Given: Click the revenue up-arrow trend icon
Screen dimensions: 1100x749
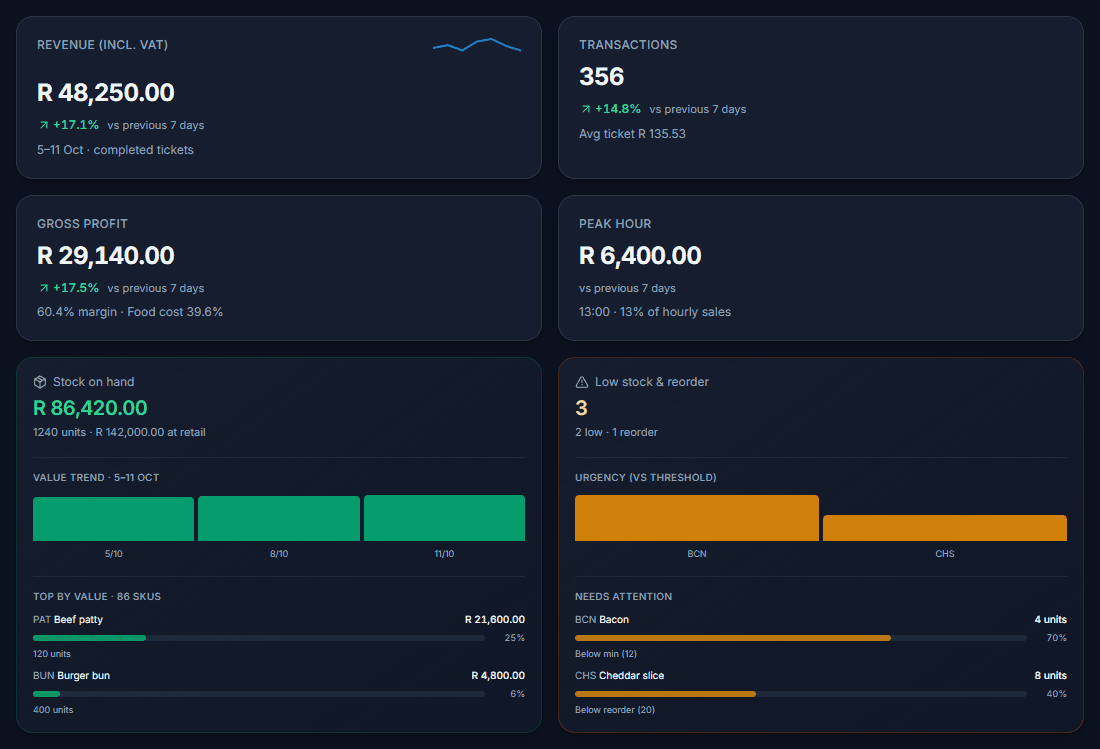Looking at the screenshot, I should [44, 125].
